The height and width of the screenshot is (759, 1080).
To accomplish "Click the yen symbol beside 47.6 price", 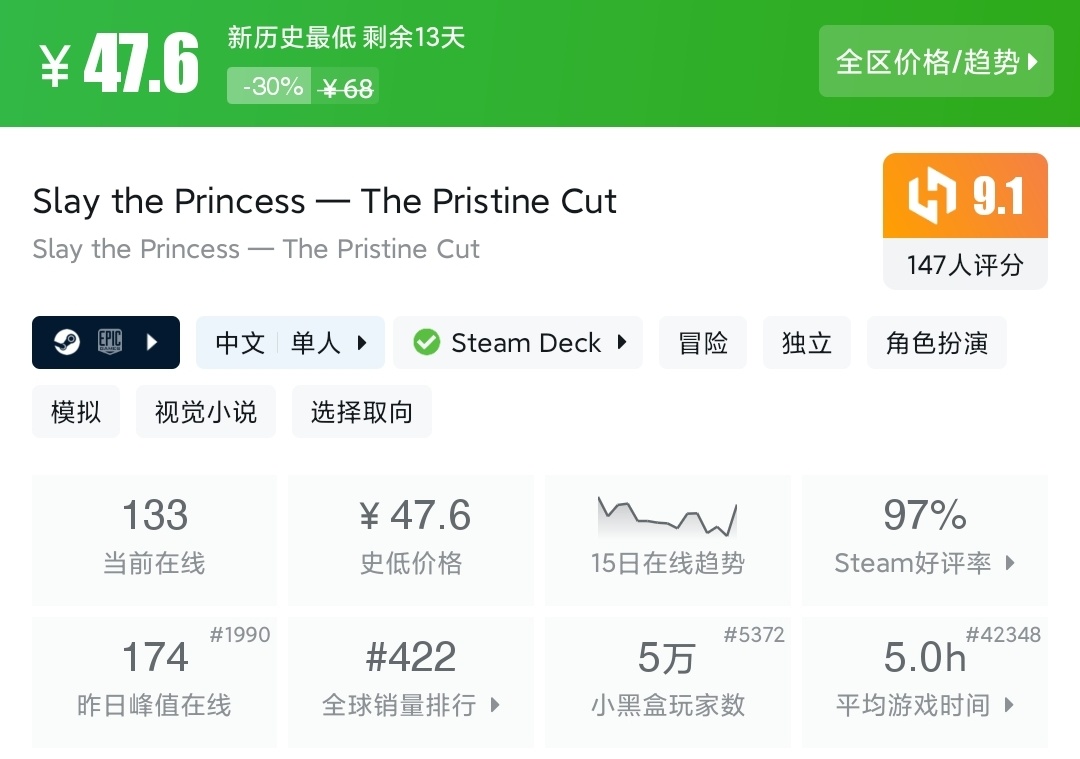I will (x=56, y=66).
